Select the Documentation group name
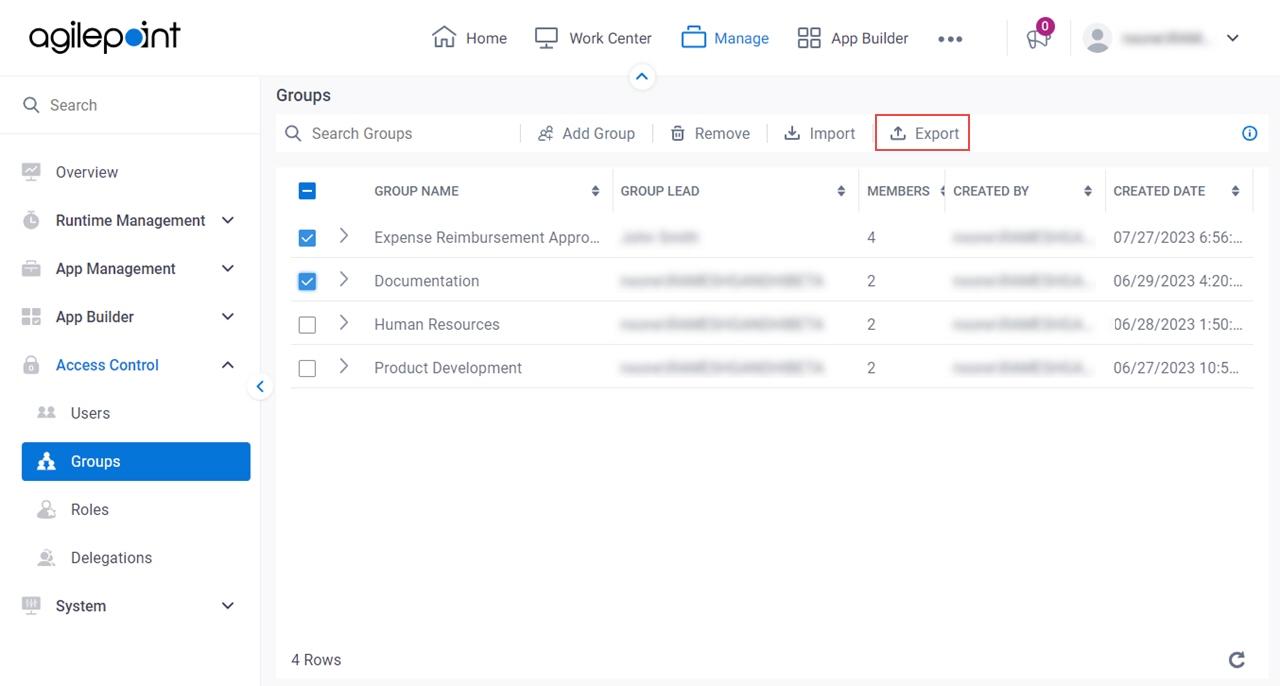The width and height of the screenshot is (1280, 686). tap(426, 281)
